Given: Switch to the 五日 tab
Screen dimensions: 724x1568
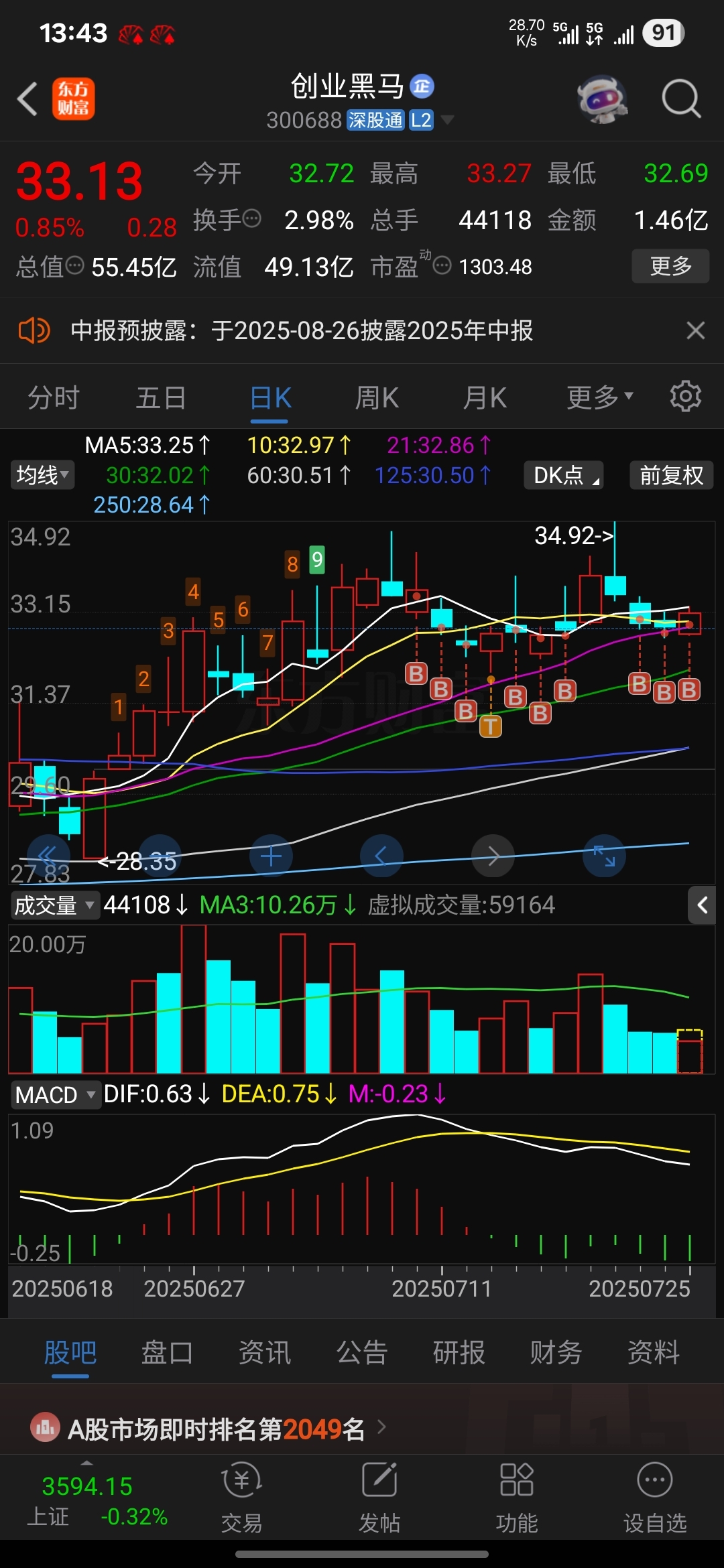Looking at the screenshot, I should tap(161, 397).
